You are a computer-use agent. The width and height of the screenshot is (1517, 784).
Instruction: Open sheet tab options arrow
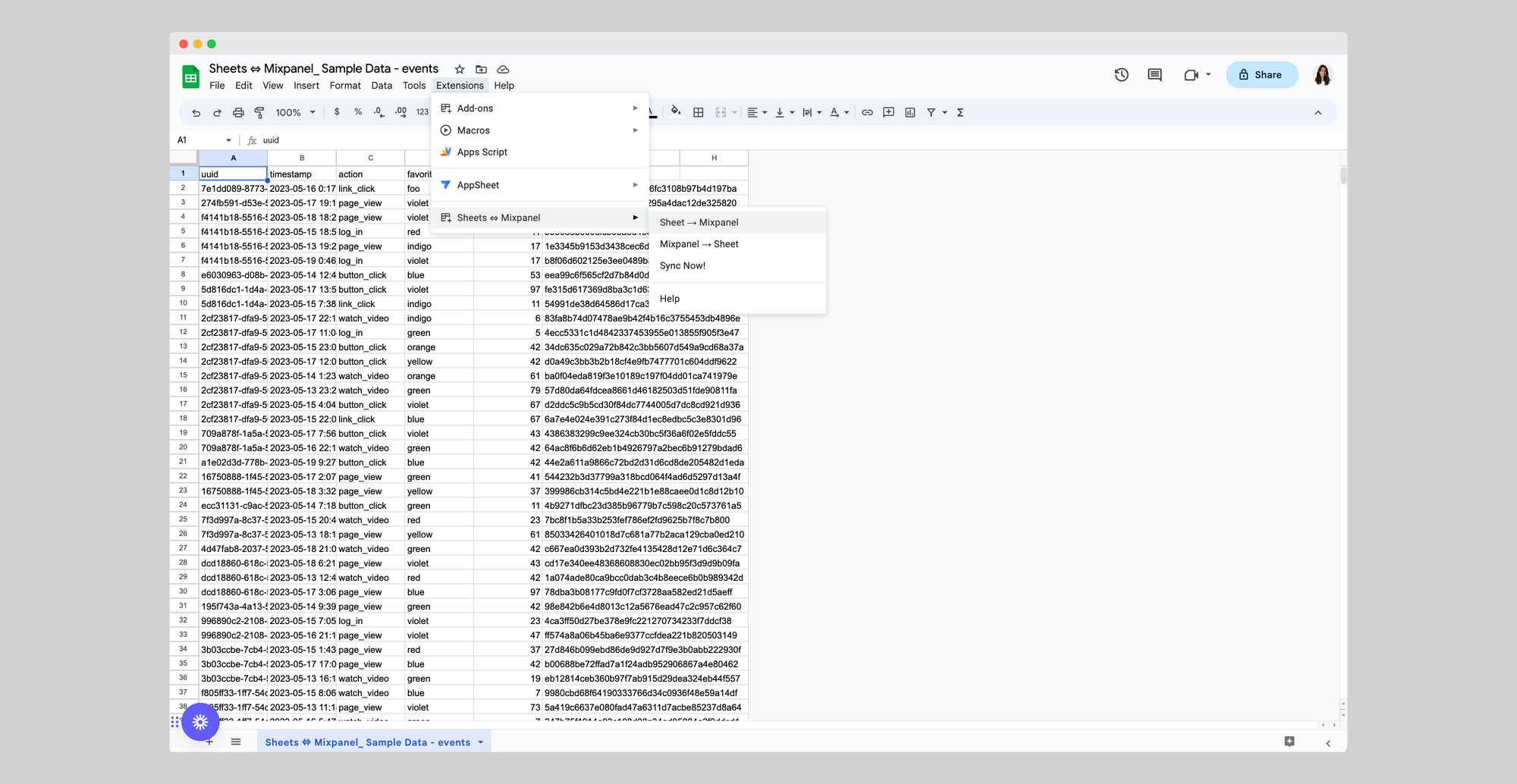click(x=481, y=742)
